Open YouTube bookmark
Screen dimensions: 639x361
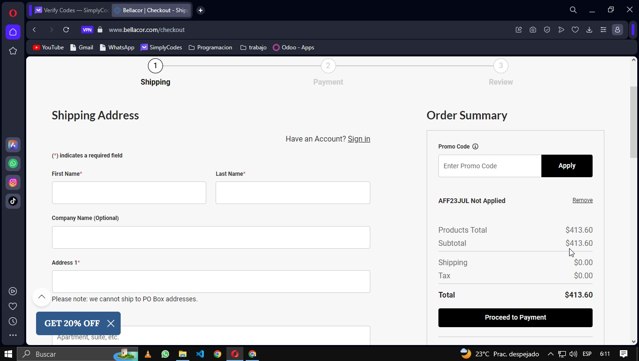[x=48, y=47]
